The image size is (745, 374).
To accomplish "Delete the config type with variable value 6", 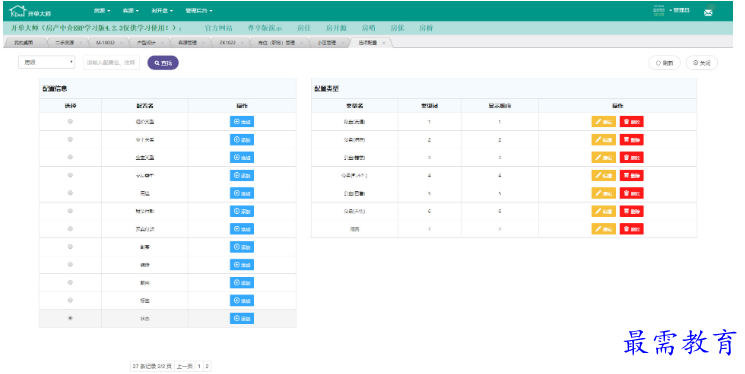I will tap(631, 211).
